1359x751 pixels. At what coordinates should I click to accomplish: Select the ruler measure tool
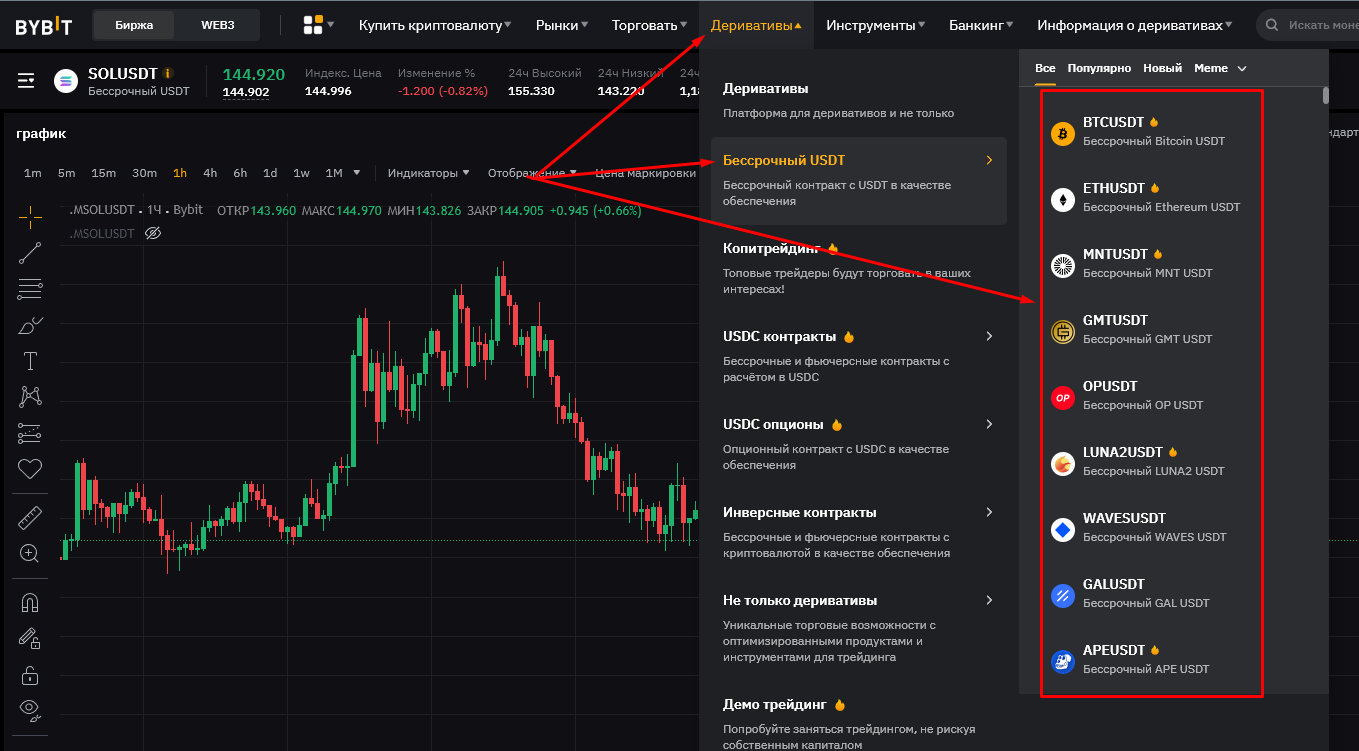coord(30,517)
